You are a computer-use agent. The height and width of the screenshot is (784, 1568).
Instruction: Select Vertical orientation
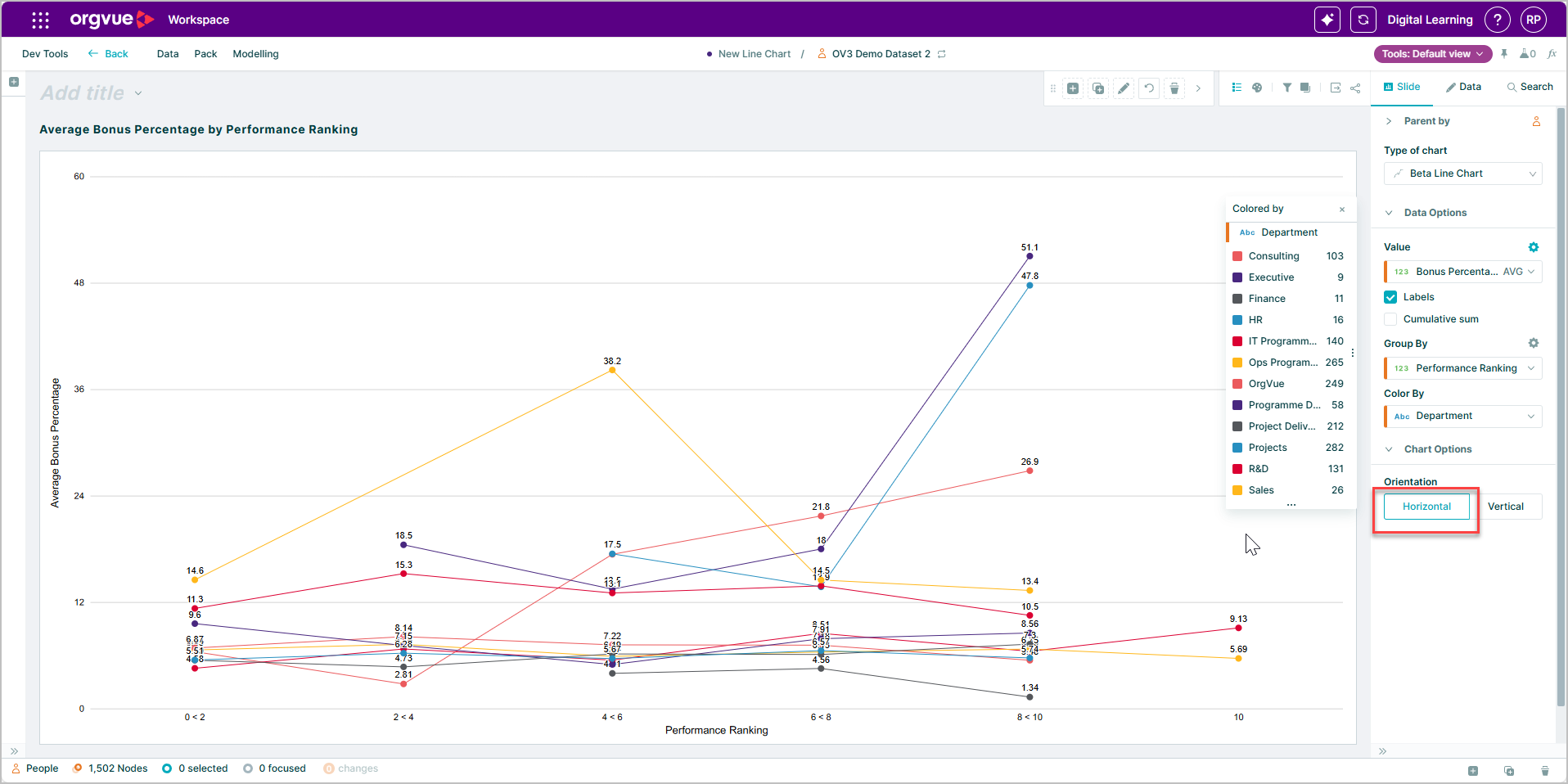1506,507
